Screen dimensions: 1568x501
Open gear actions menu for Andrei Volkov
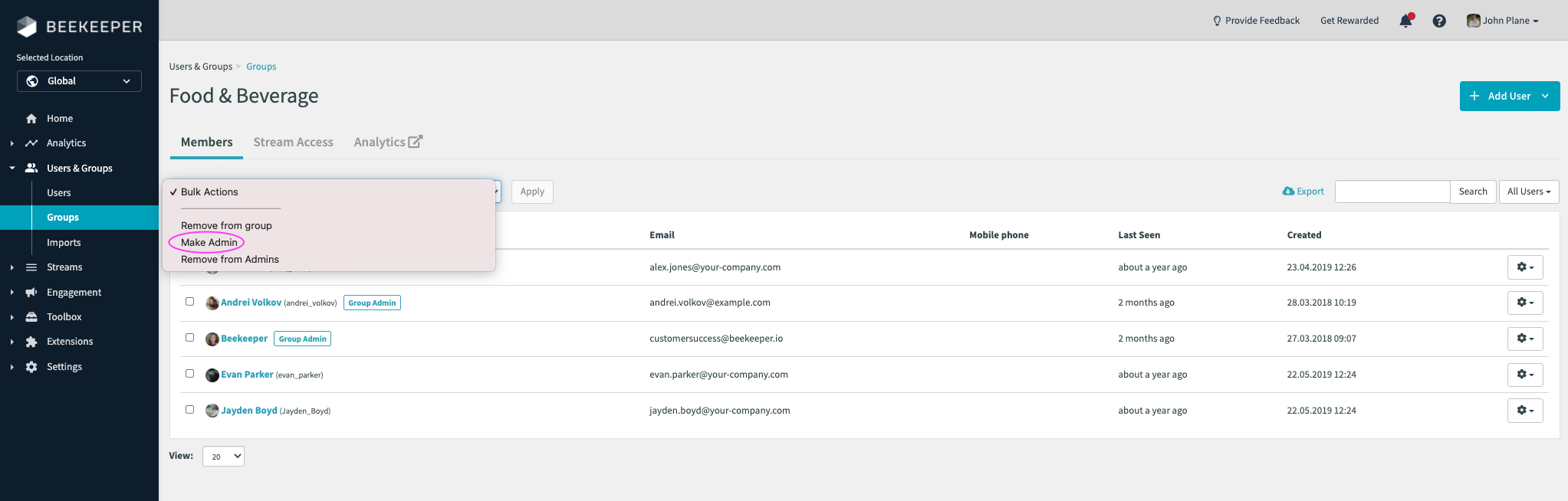pos(1525,303)
